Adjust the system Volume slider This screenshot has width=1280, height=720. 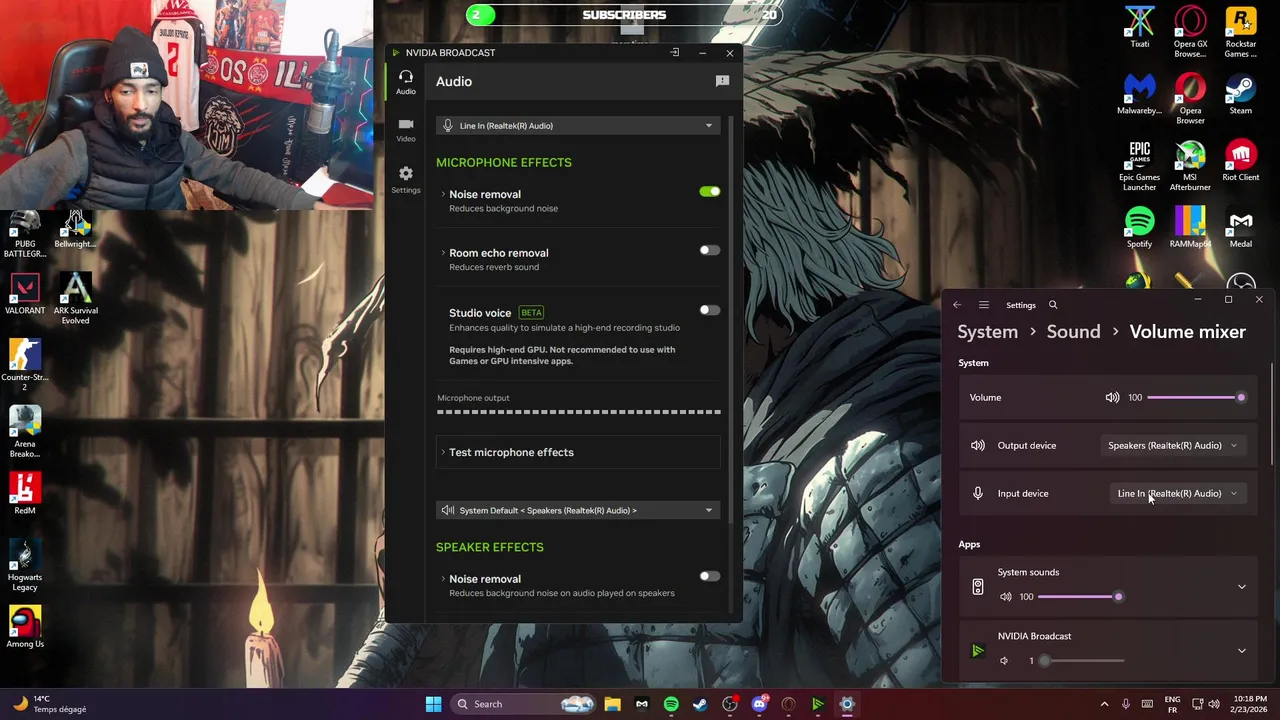[1195, 398]
